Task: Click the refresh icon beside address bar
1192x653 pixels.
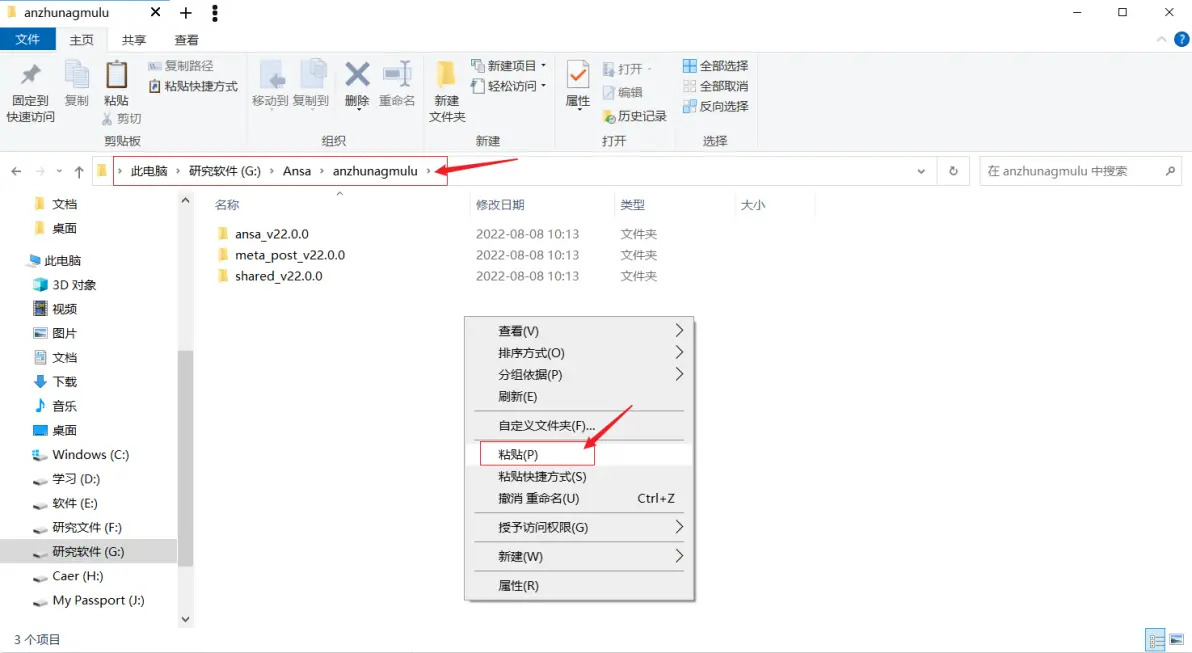Action: pos(953,171)
